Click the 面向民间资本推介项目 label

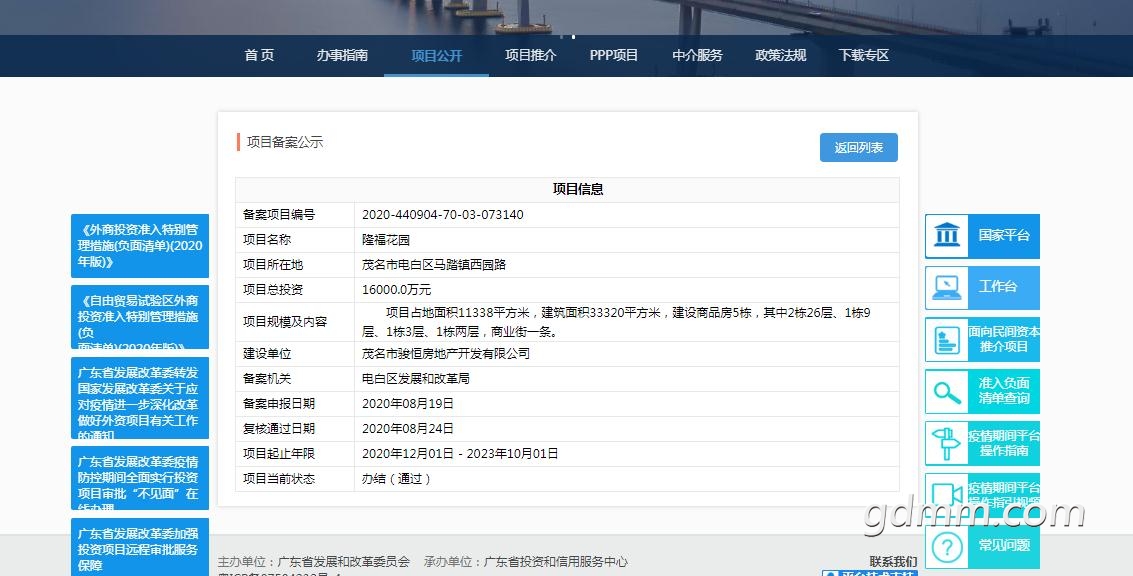click(x=1004, y=339)
